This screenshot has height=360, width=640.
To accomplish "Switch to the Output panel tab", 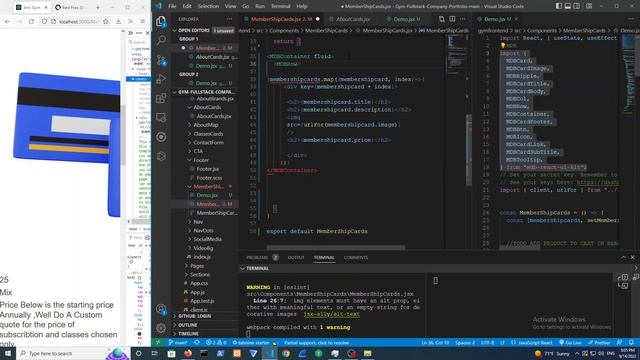I will (x=296, y=257).
